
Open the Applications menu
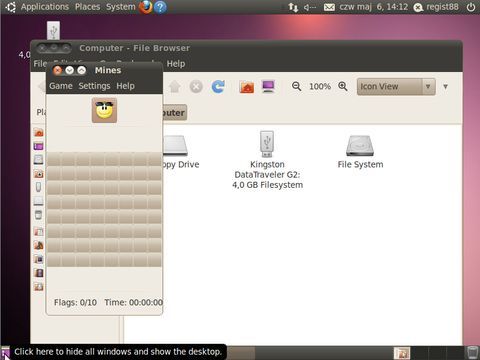[45, 7]
